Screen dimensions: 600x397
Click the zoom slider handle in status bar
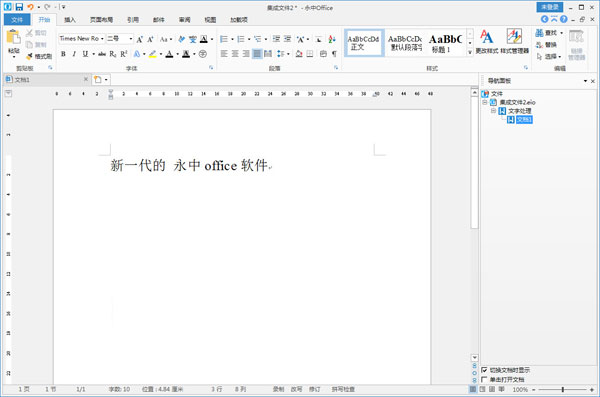click(x=562, y=389)
